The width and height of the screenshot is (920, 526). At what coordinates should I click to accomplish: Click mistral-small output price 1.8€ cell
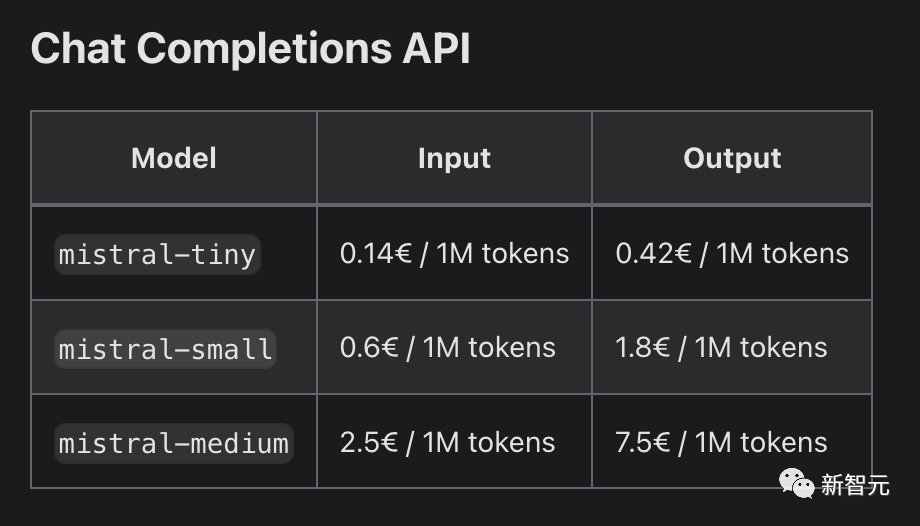(x=732, y=348)
